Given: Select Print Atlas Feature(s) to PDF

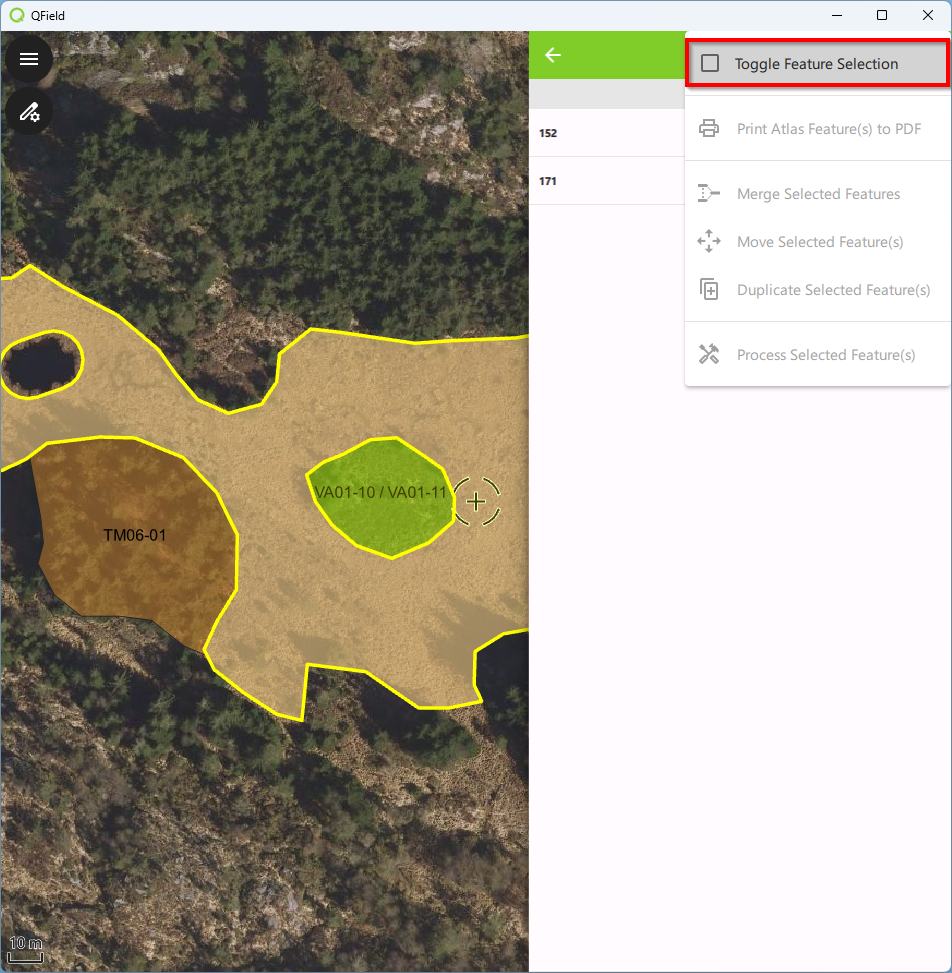Looking at the screenshot, I should [x=828, y=129].
